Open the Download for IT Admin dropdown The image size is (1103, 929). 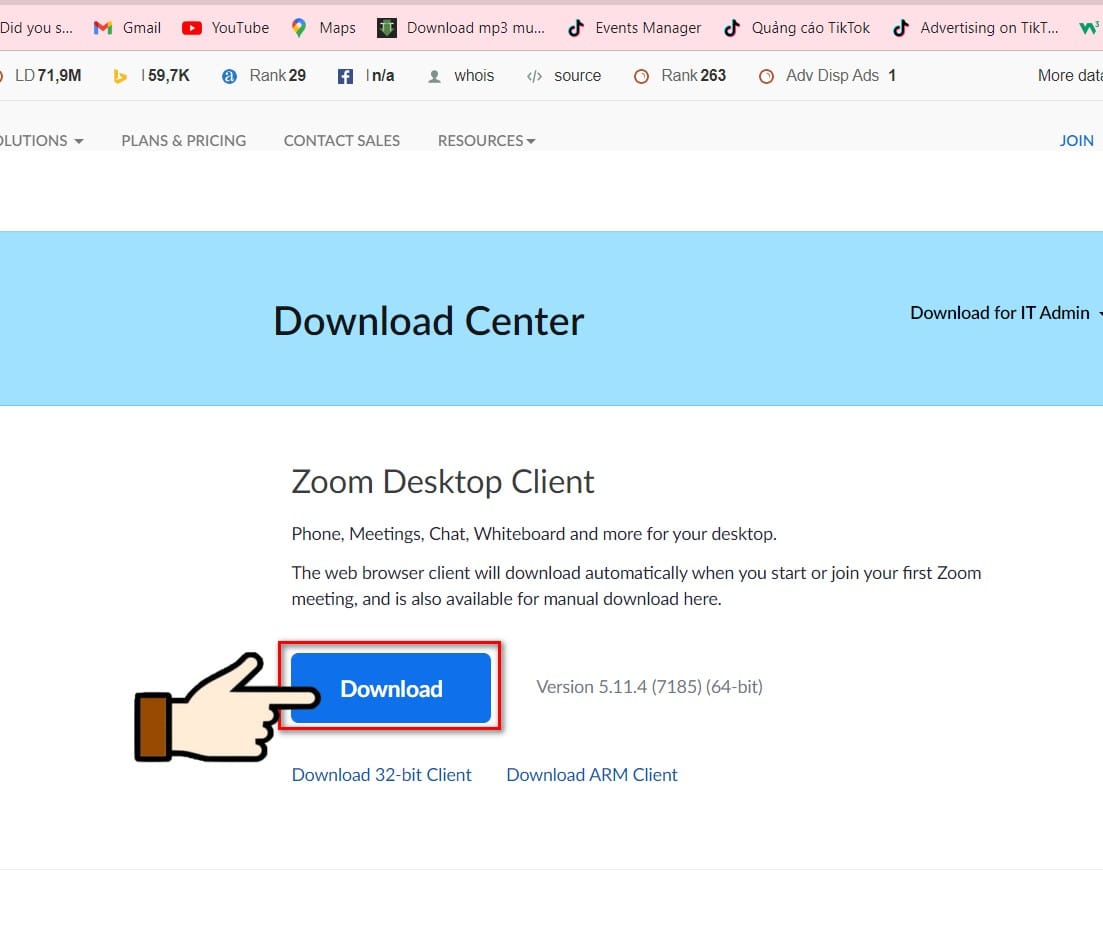pos(1006,313)
